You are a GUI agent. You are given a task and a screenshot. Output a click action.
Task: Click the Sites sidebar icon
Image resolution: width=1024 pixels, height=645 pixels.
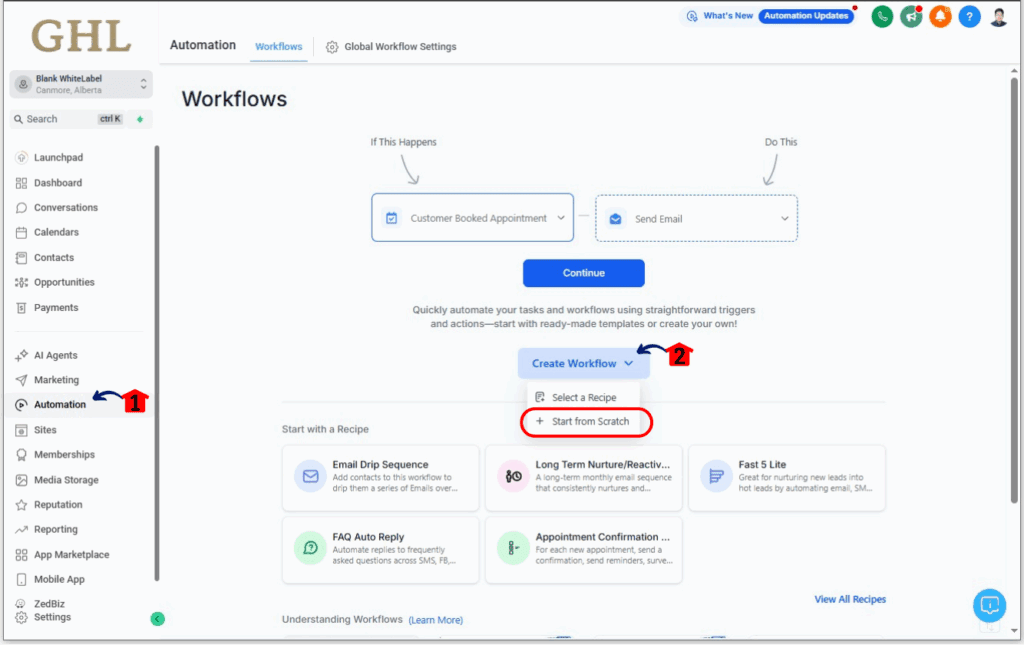point(22,430)
